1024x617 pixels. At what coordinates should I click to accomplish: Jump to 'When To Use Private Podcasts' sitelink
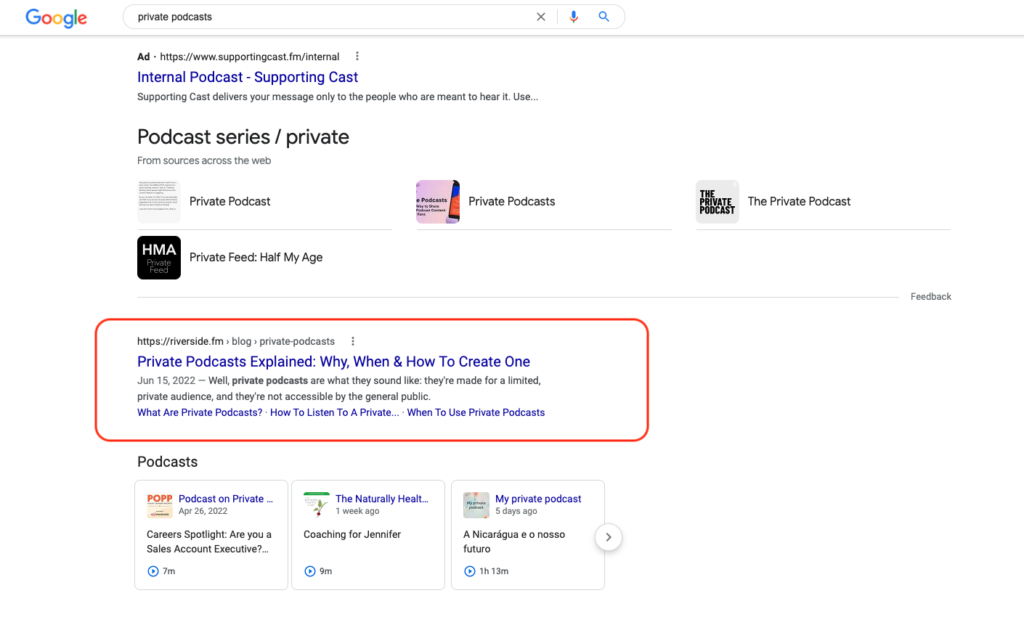(475, 413)
